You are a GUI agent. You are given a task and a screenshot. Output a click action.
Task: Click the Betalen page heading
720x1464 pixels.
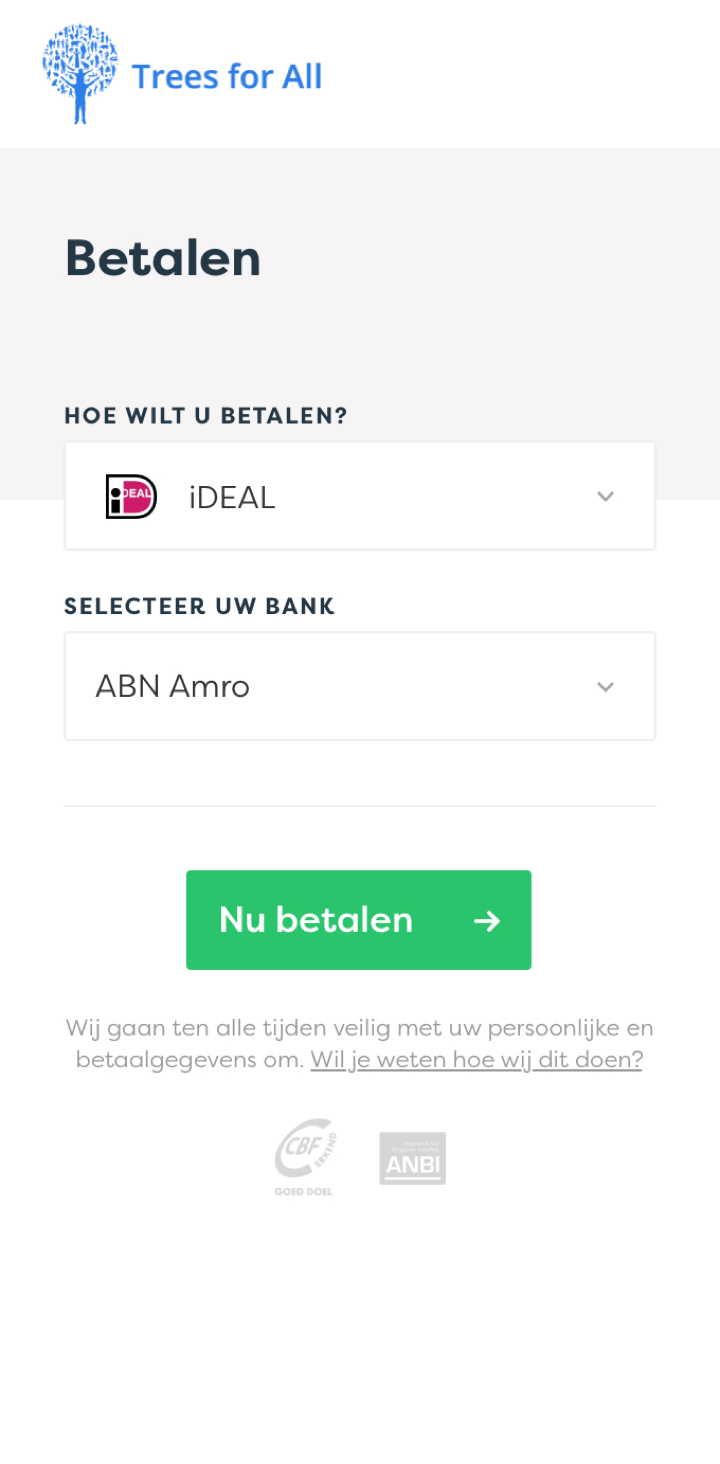(x=163, y=258)
